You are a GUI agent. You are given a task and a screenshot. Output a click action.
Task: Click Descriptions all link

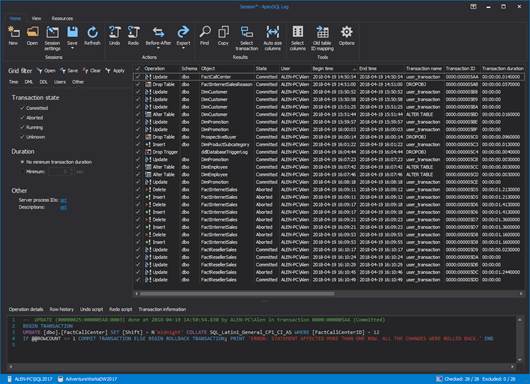click(64, 208)
